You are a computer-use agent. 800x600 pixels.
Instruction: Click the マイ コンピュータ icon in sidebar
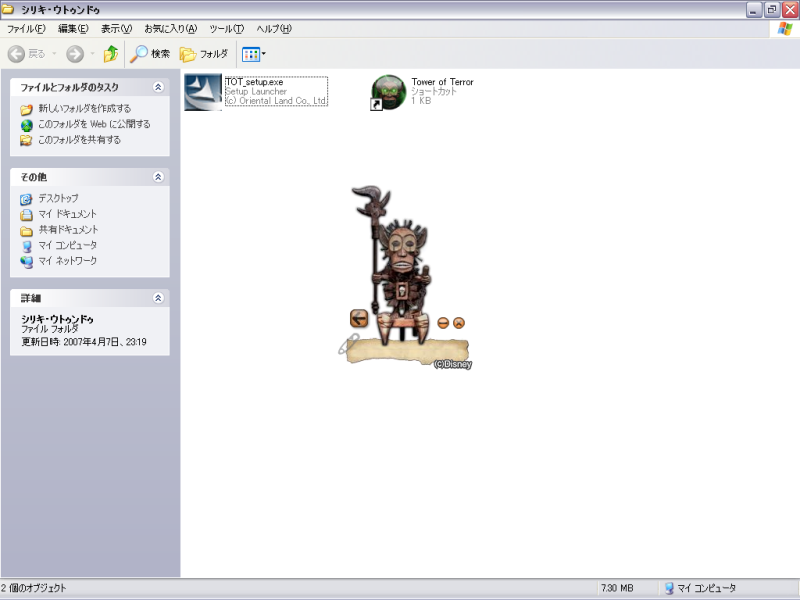[27, 246]
